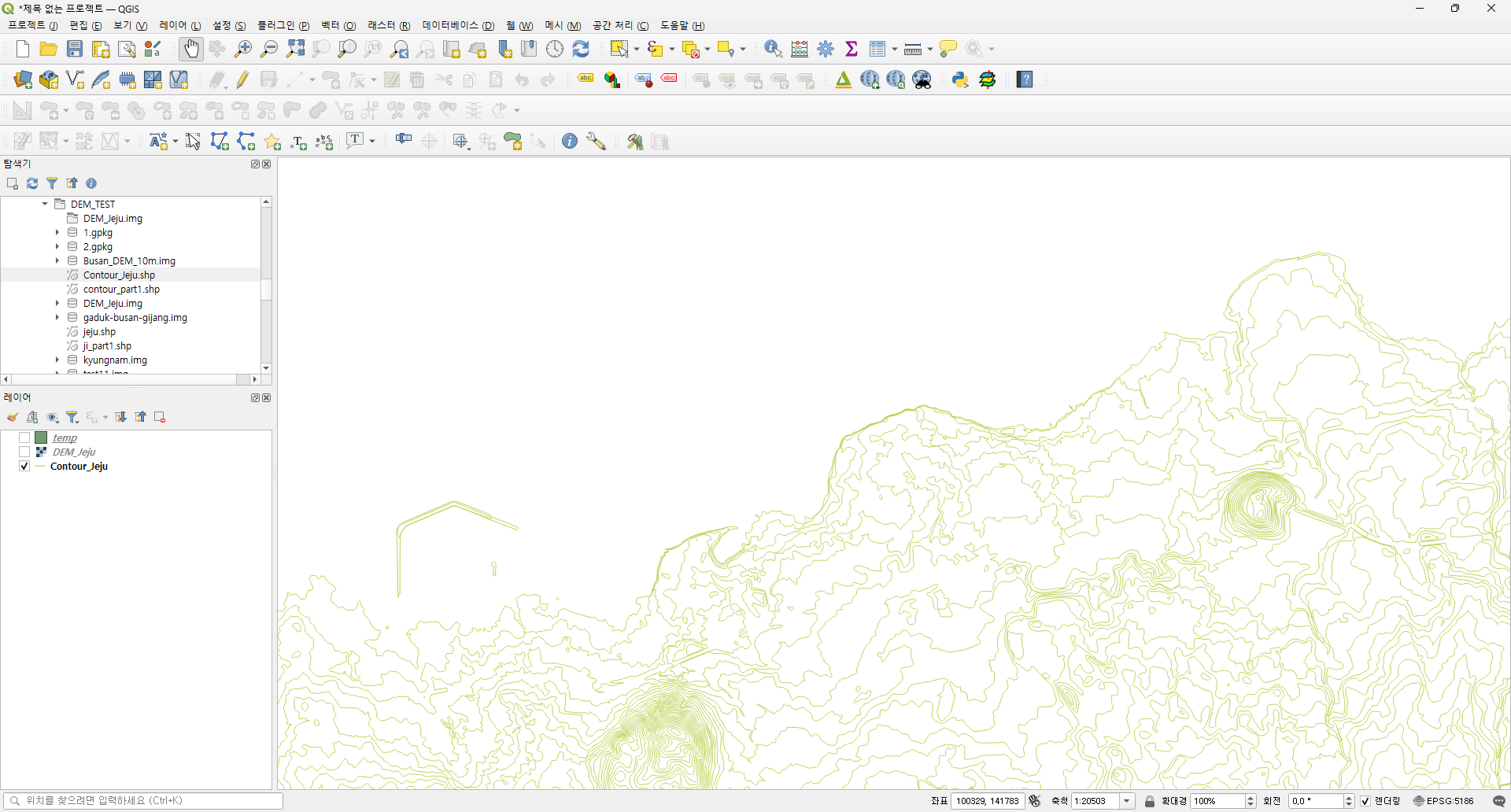Viewport: 1511px width, 812px height.
Task: Click the Browser horizontal scrollbar right arrow
Action: 254,379
